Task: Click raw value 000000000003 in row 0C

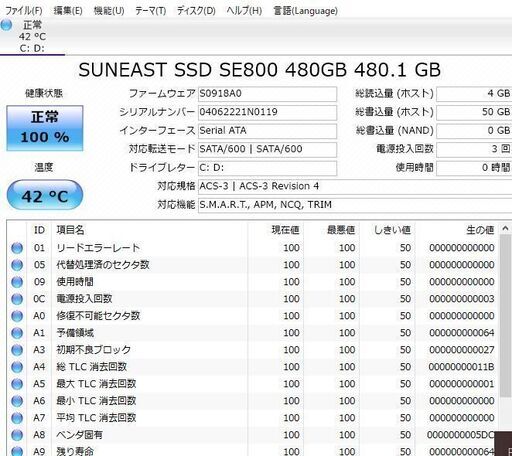Action: (x=462, y=299)
